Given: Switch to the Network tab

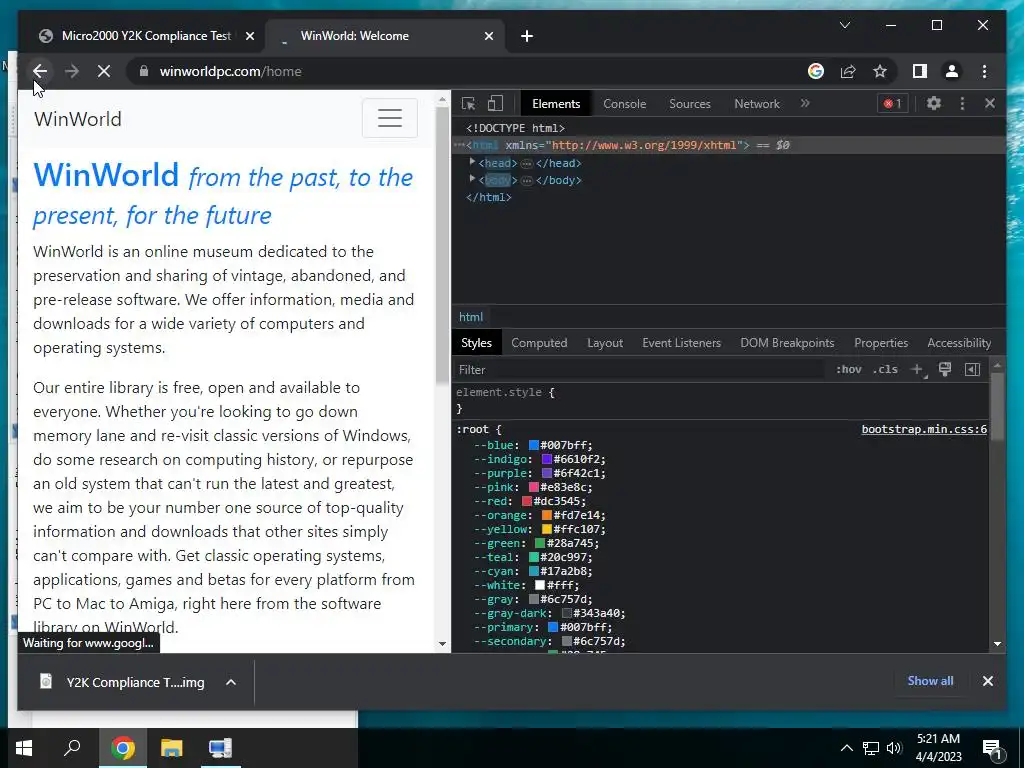Looking at the screenshot, I should click(x=757, y=103).
